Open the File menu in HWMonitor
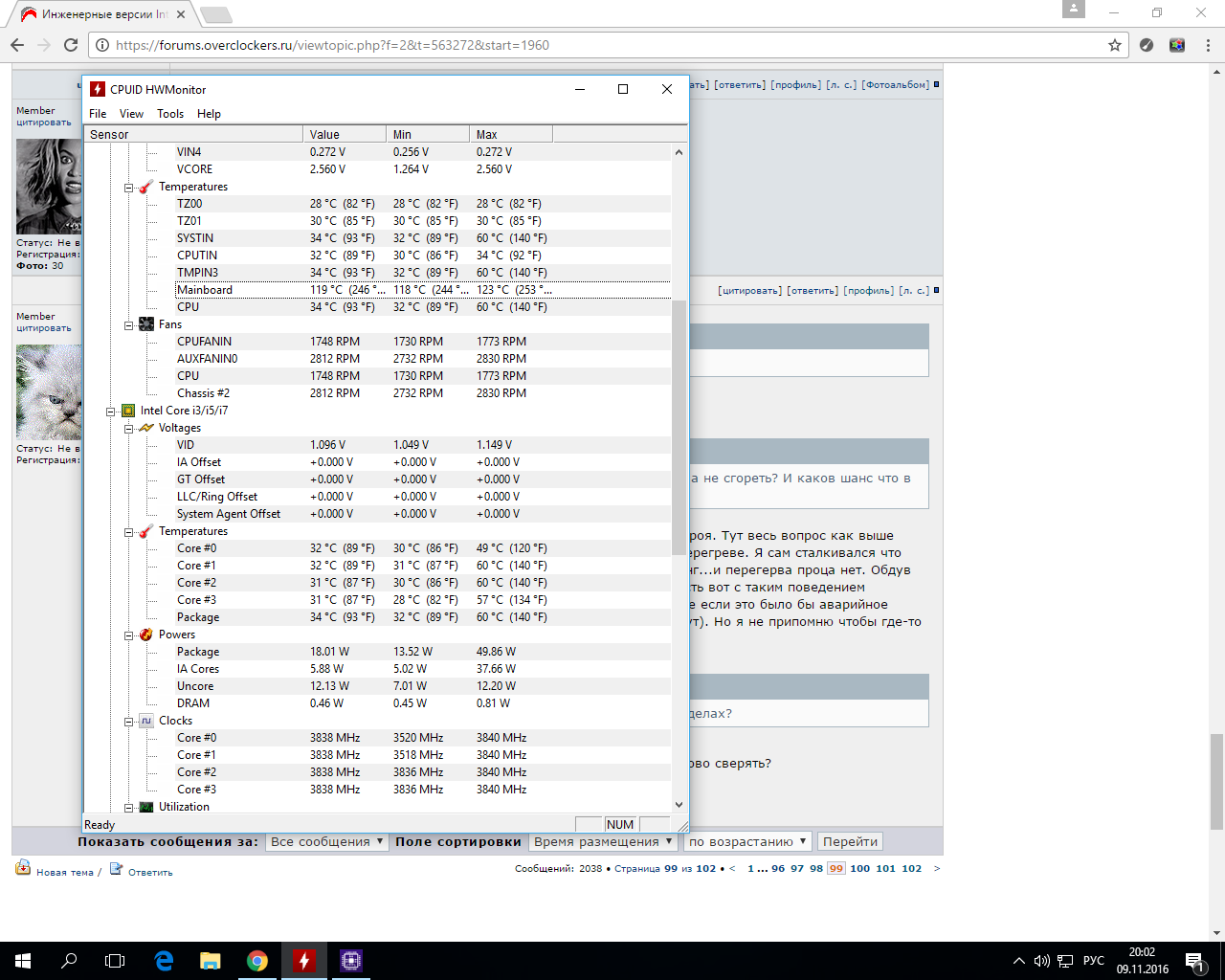The height and width of the screenshot is (980, 1225). click(x=98, y=114)
